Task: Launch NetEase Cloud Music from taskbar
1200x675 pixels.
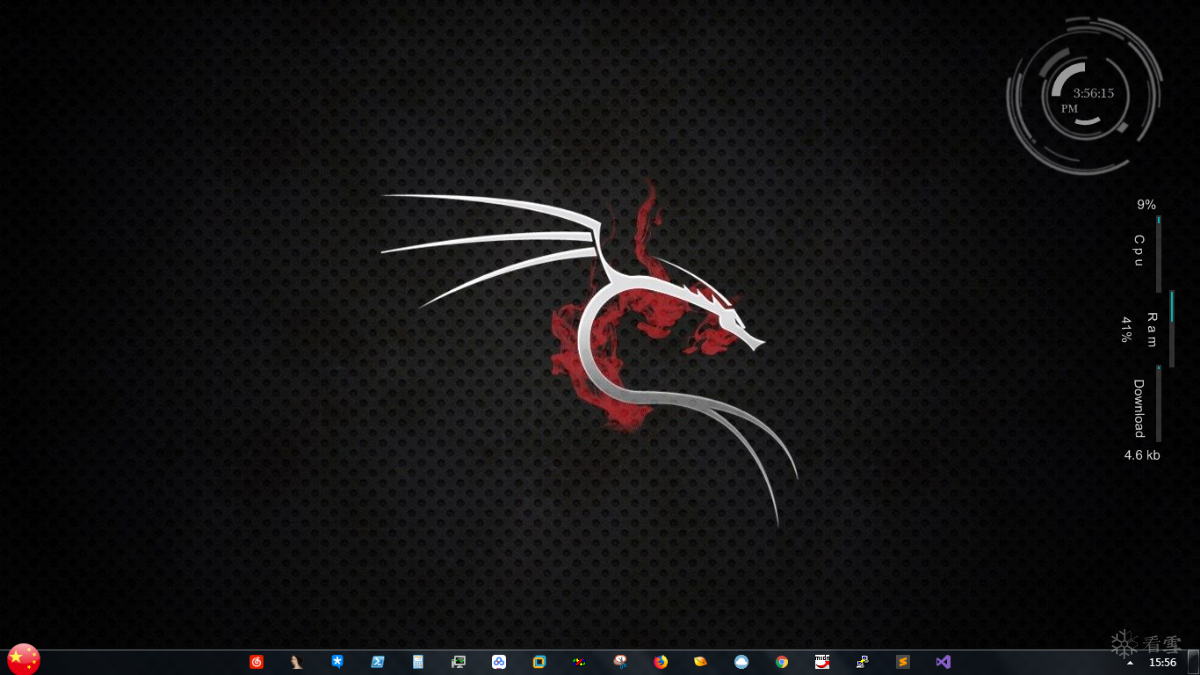Action: 257,662
